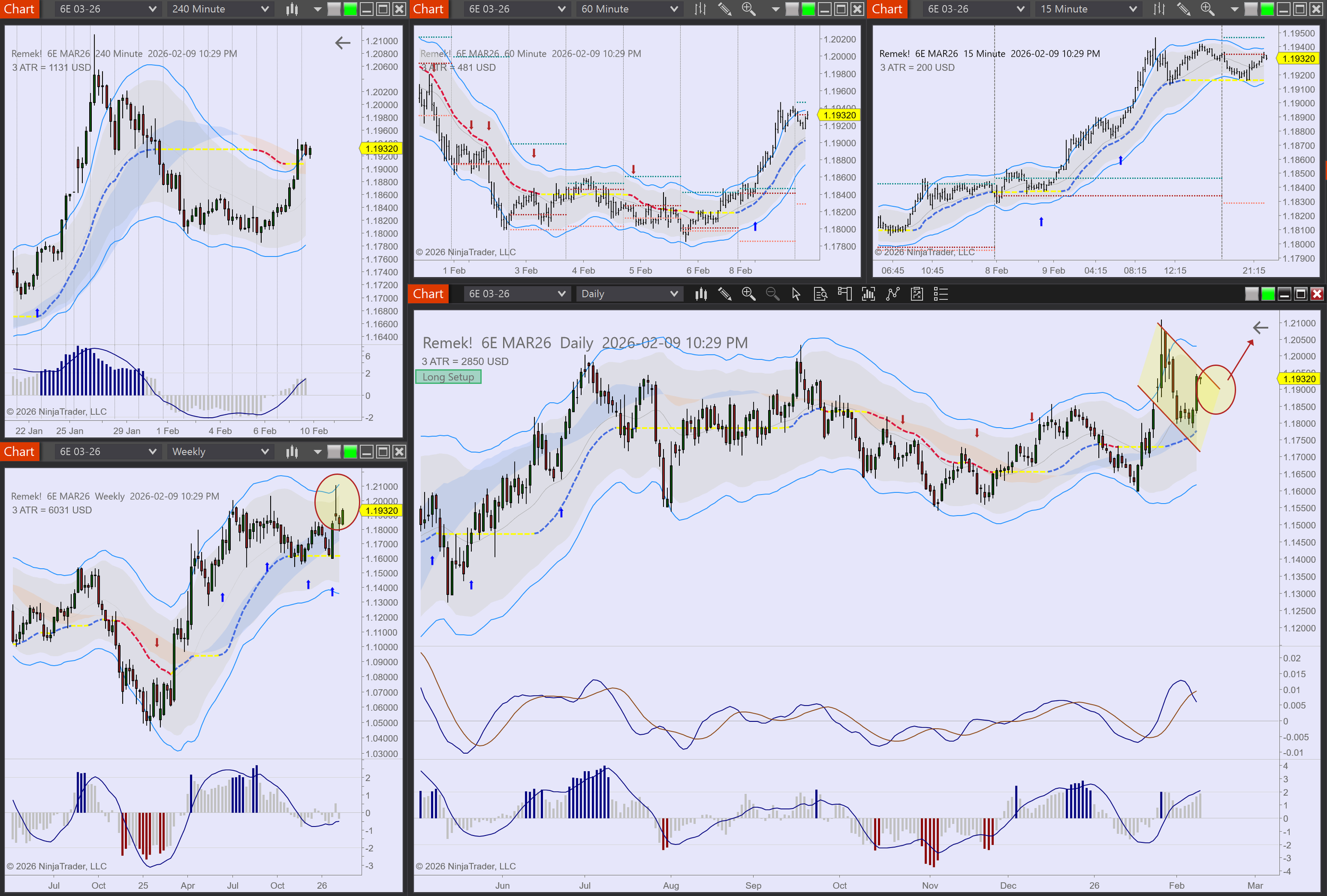Image resolution: width=1327 pixels, height=896 pixels.
Task: Click the Long Setup label button
Action: tap(448, 377)
